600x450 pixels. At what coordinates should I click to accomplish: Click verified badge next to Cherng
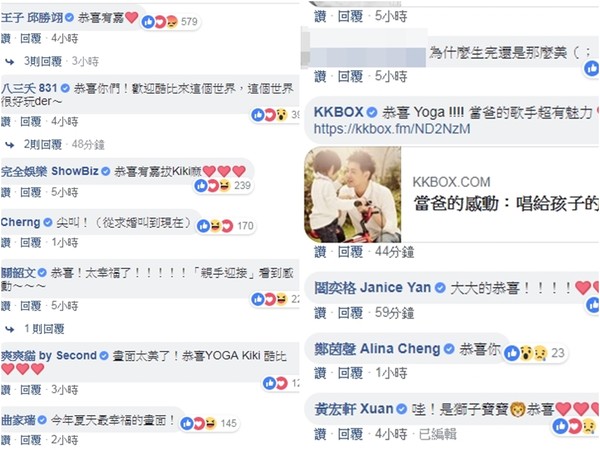coord(48,222)
